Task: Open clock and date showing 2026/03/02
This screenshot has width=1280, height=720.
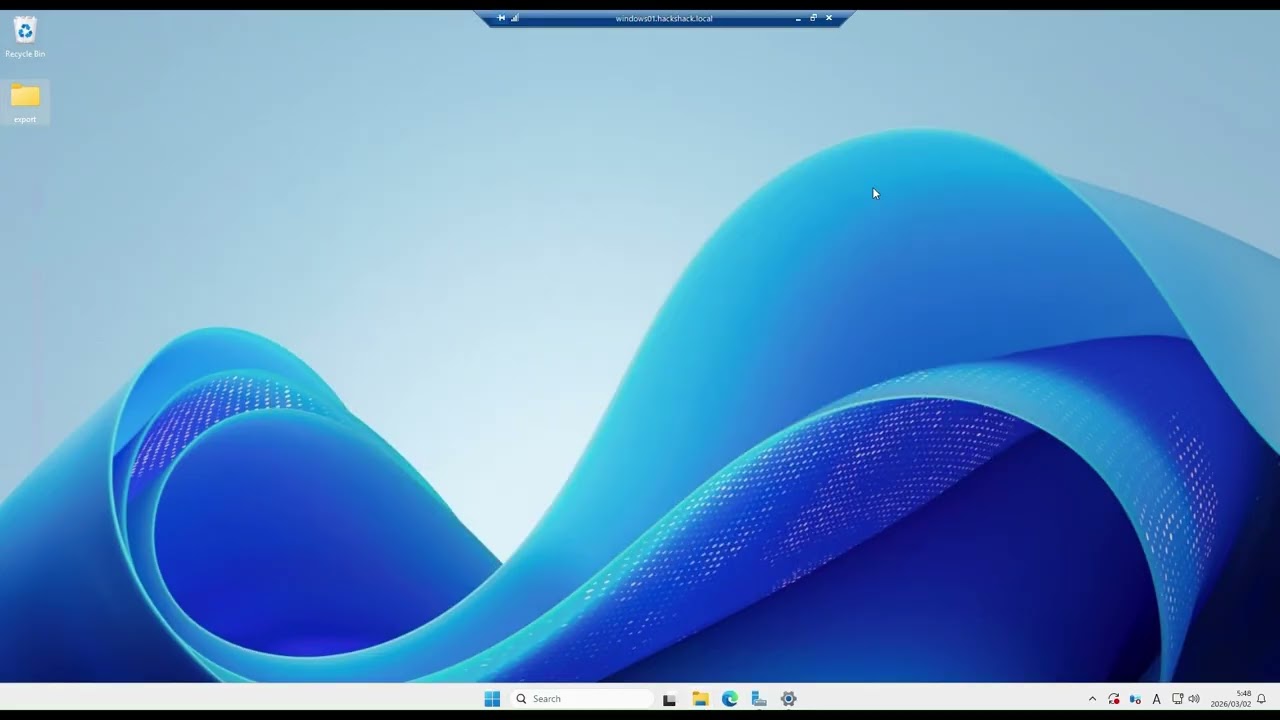Action: pos(1231,699)
